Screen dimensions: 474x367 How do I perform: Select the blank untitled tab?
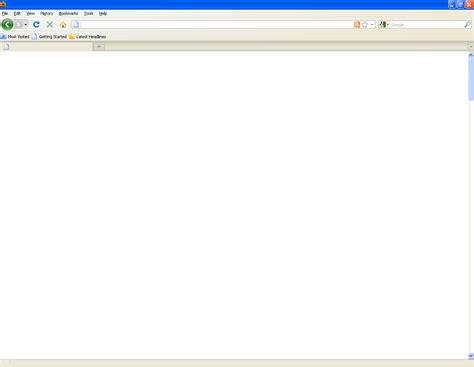[46, 47]
